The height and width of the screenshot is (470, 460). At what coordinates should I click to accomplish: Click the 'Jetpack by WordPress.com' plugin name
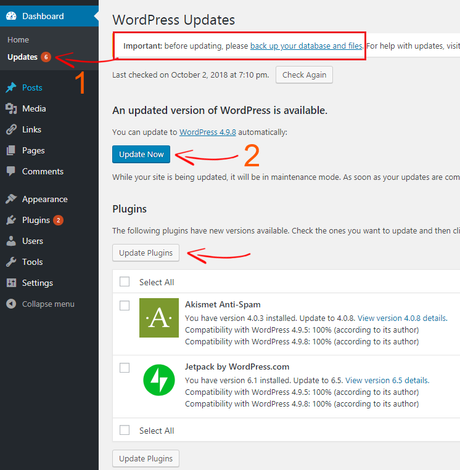(x=237, y=367)
